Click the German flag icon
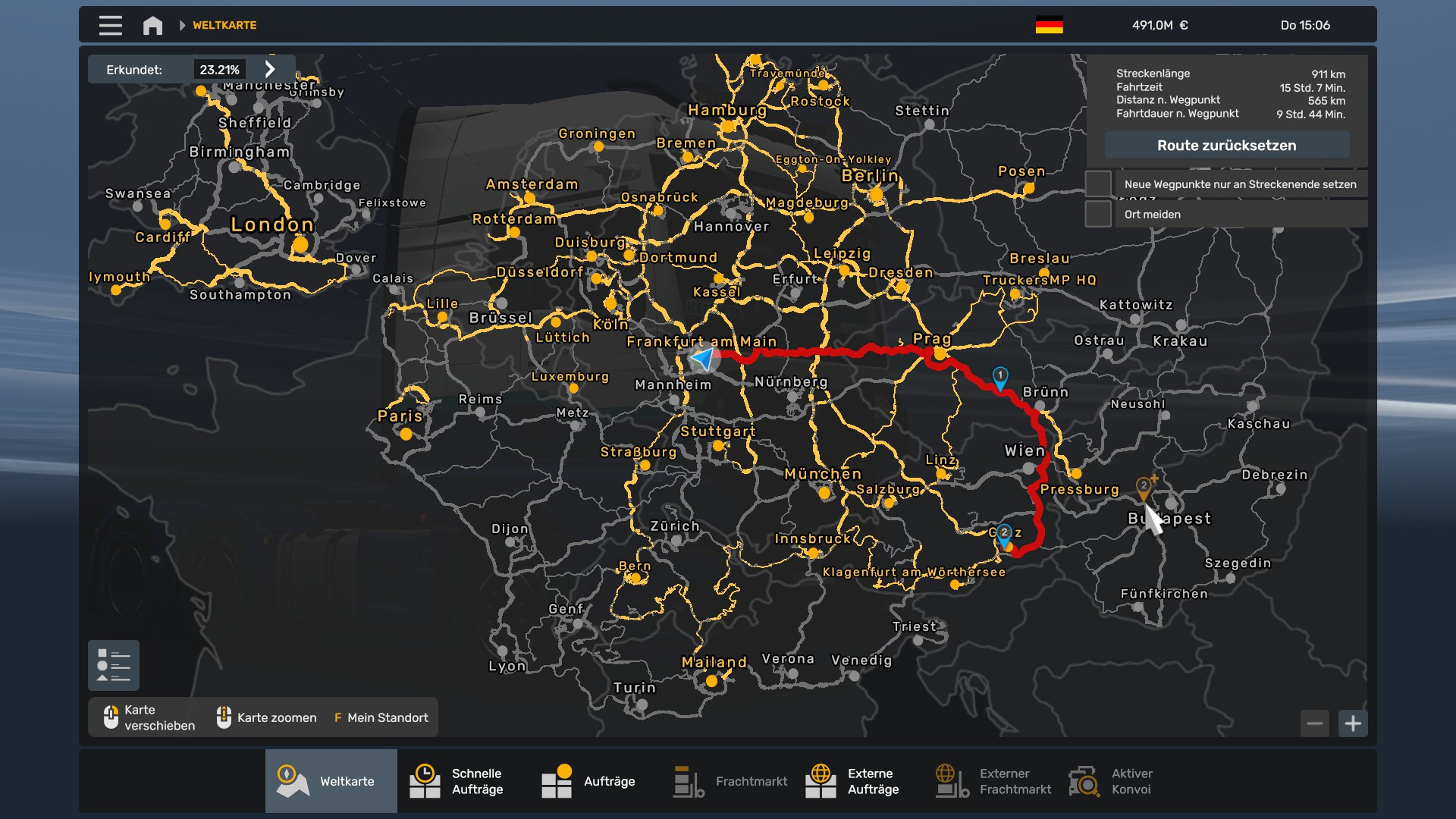The width and height of the screenshot is (1456, 819). 1049,25
